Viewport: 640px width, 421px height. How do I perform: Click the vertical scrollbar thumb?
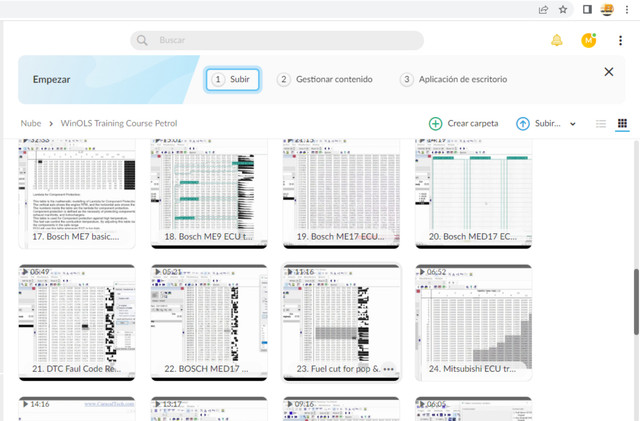click(636, 301)
